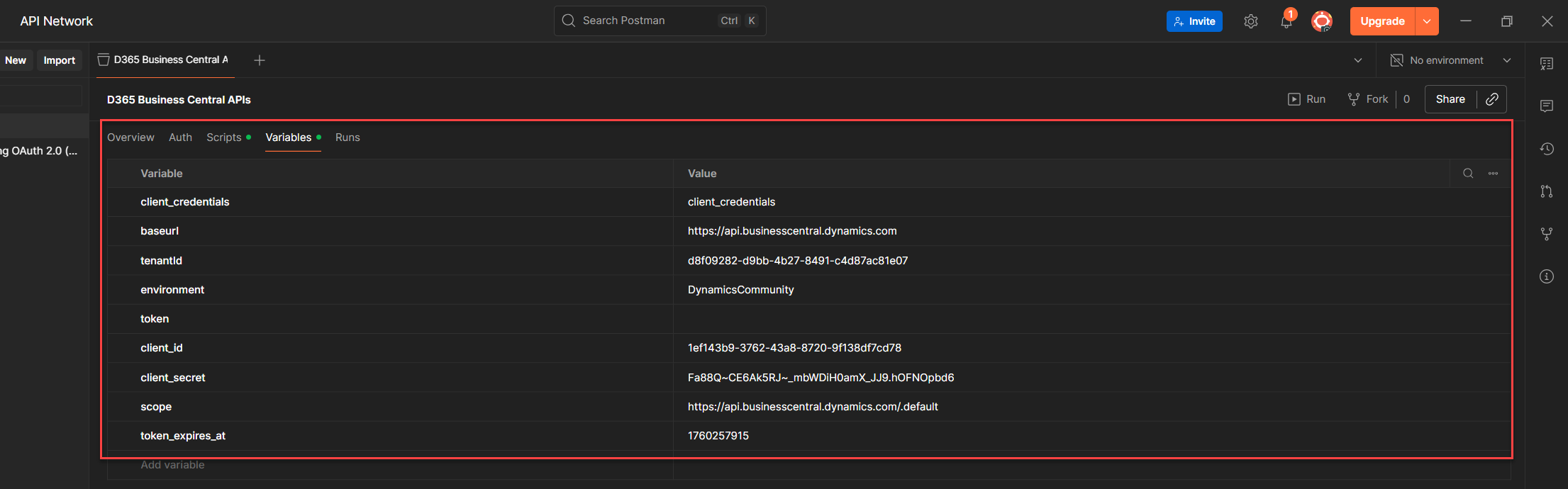Open the notifications bell
Screen dimensions: 1568x489
point(1286,21)
